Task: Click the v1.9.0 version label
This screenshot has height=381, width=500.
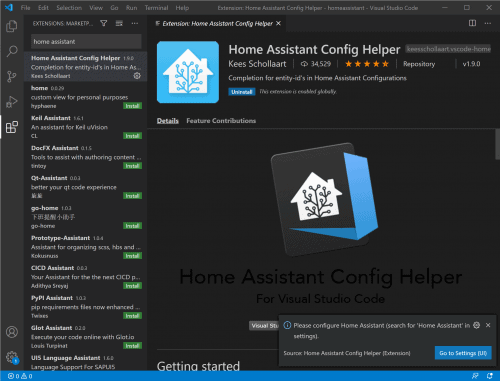Action: [471, 64]
